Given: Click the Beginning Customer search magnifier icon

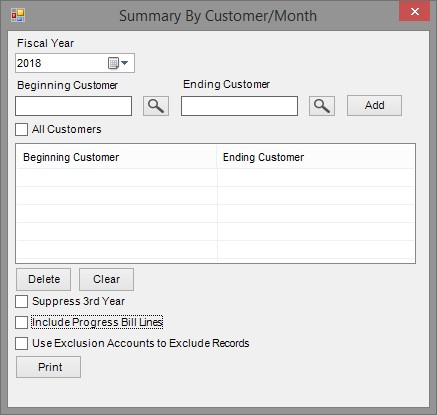Looking at the screenshot, I should 156,106.
